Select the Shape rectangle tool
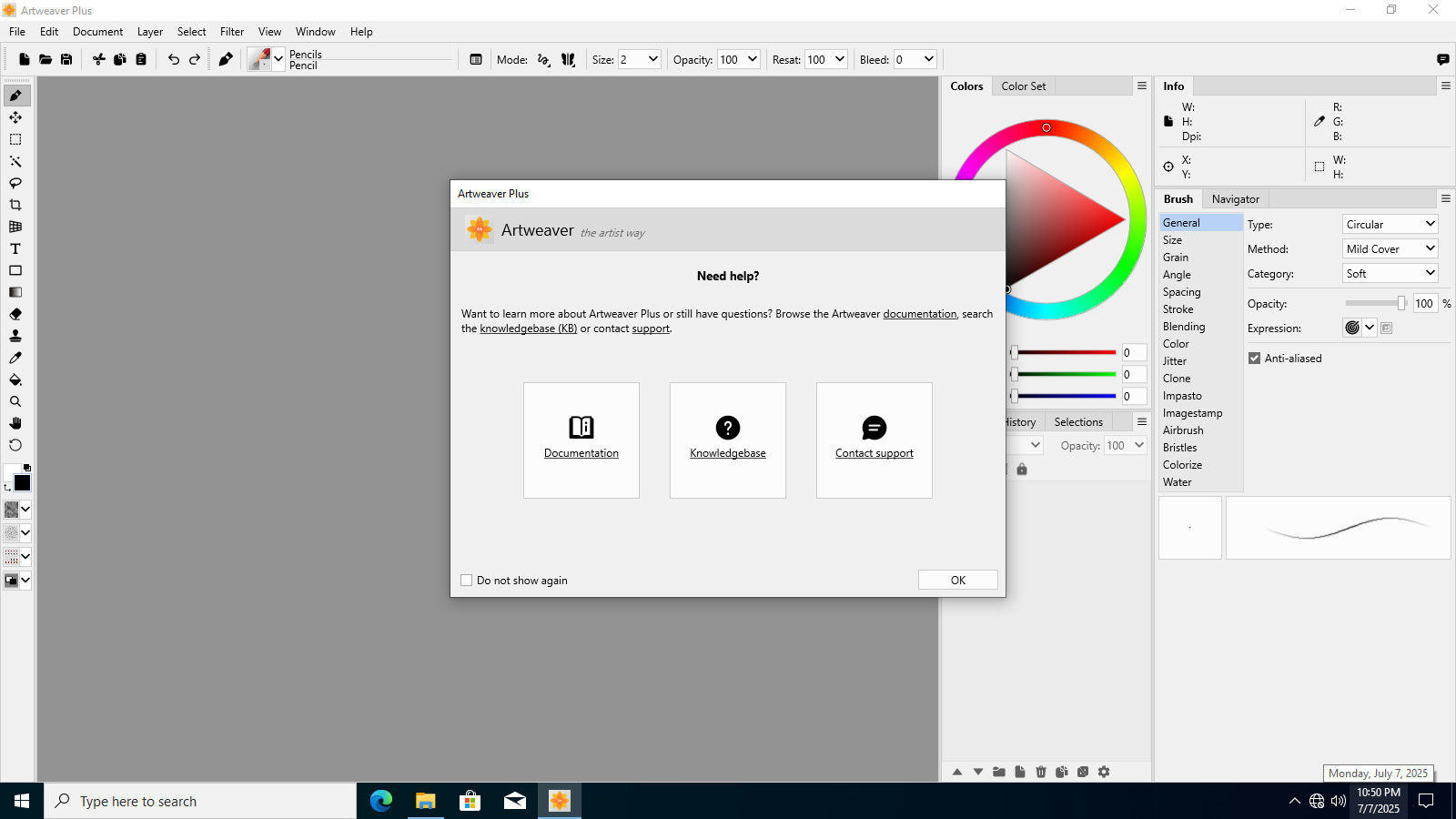The height and width of the screenshot is (819, 1456). tap(15, 270)
